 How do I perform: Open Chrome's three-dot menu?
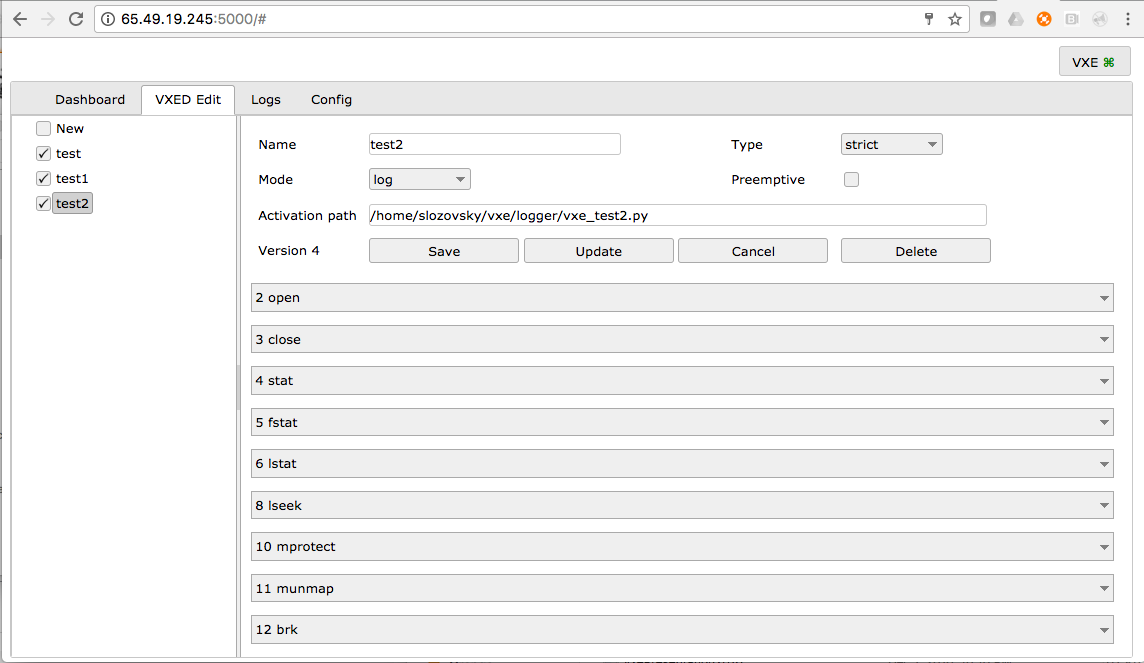(1128, 18)
